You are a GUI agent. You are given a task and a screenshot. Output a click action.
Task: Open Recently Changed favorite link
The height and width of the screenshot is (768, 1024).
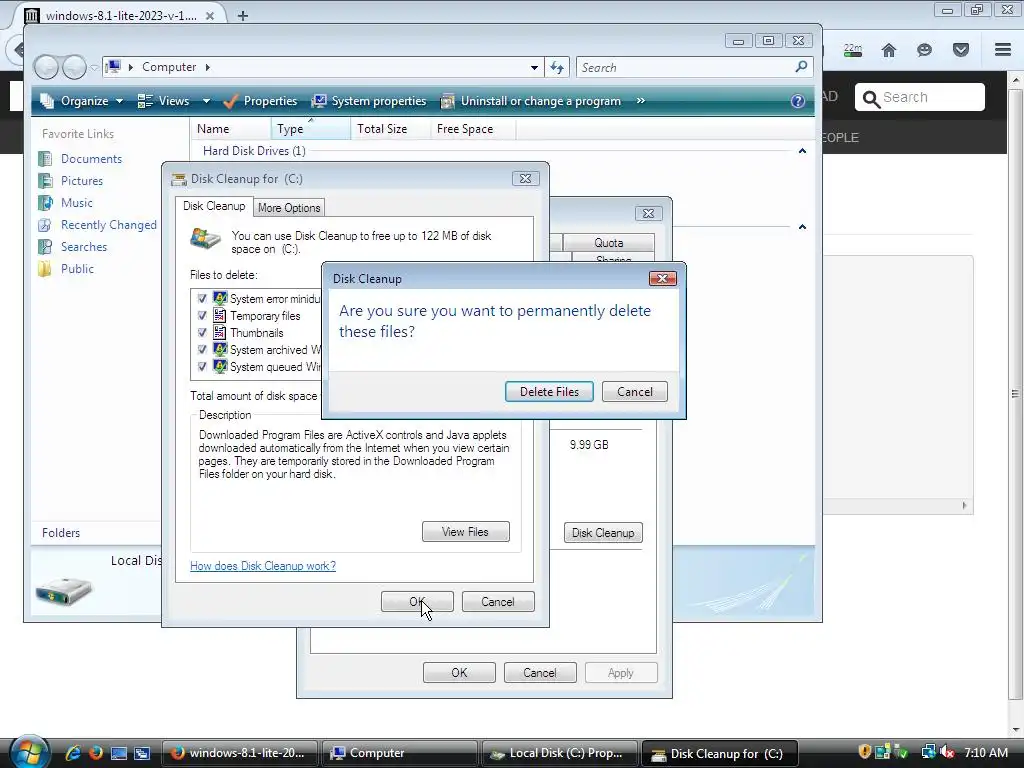tap(108, 225)
